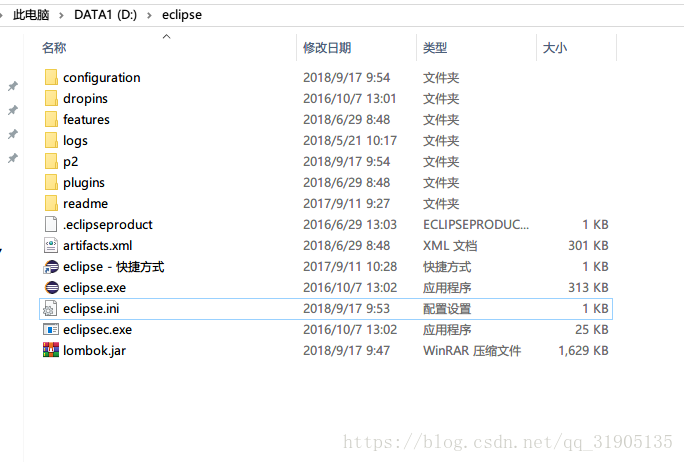Click the eclipse.ini settings file icon
Image resolution: width=684 pixels, height=462 pixels.
pos(50,309)
